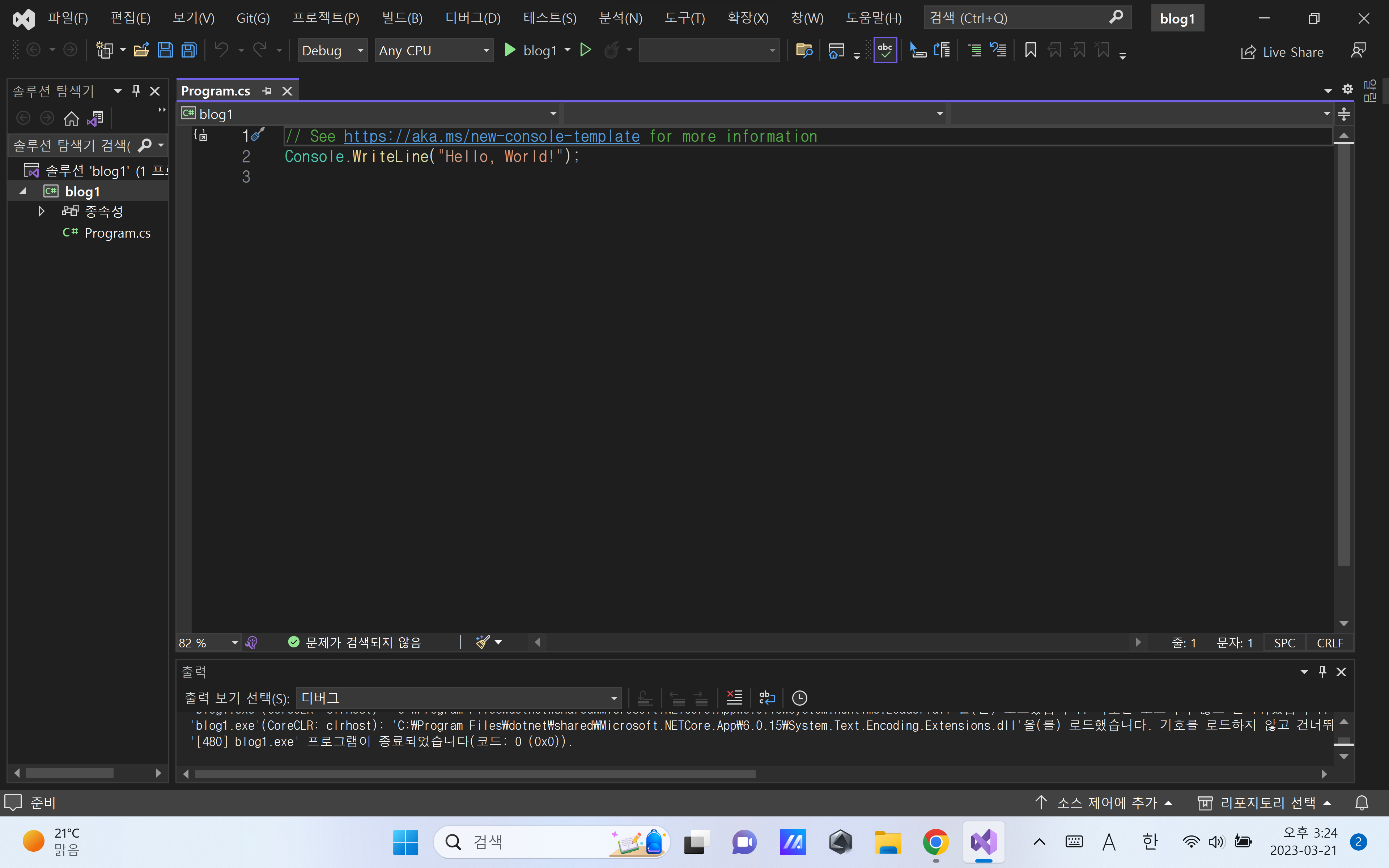Screen dimensions: 1389x868
Task: Open the Debug configuration dropdown
Action: pyautogui.click(x=332, y=51)
